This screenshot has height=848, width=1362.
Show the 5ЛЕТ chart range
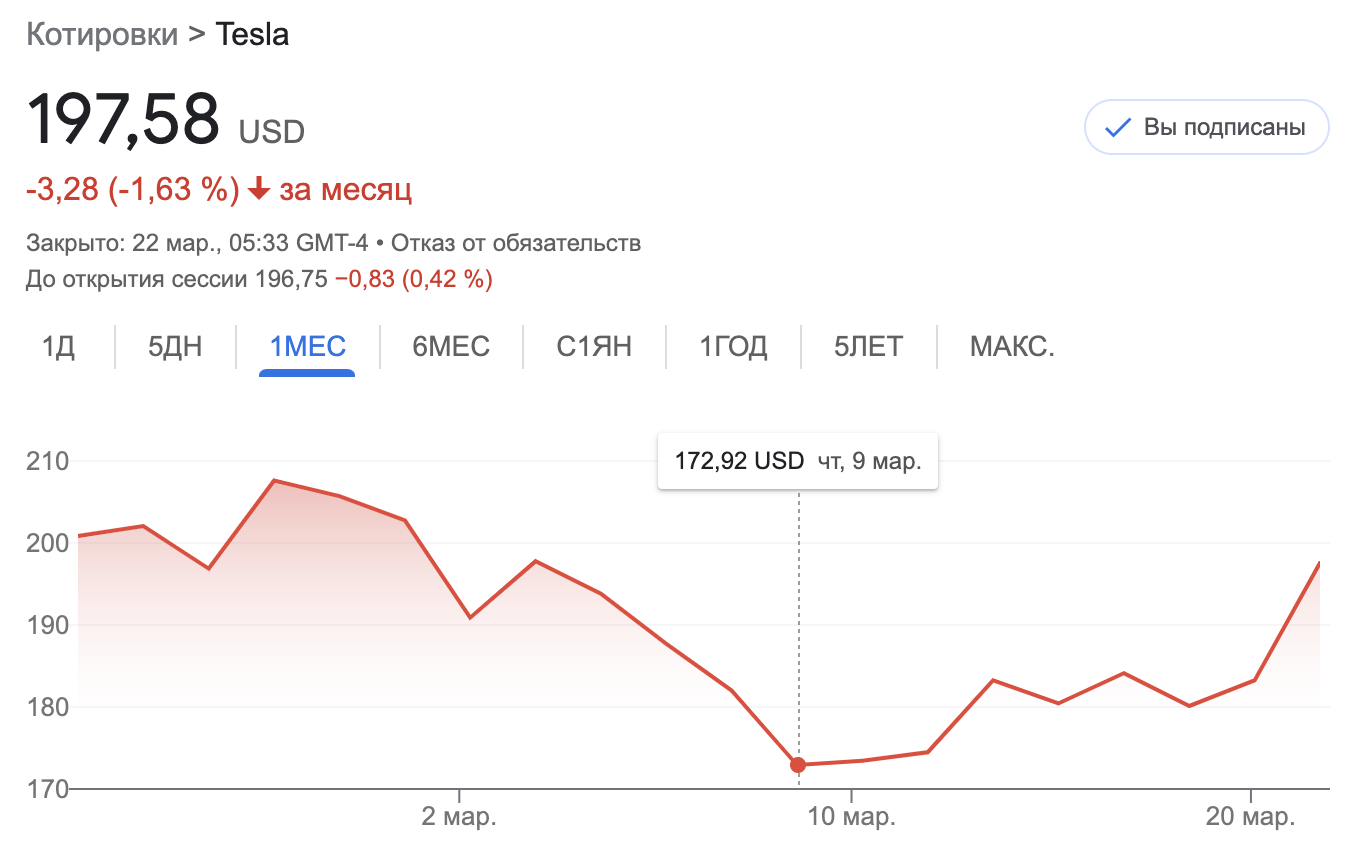coord(868,347)
